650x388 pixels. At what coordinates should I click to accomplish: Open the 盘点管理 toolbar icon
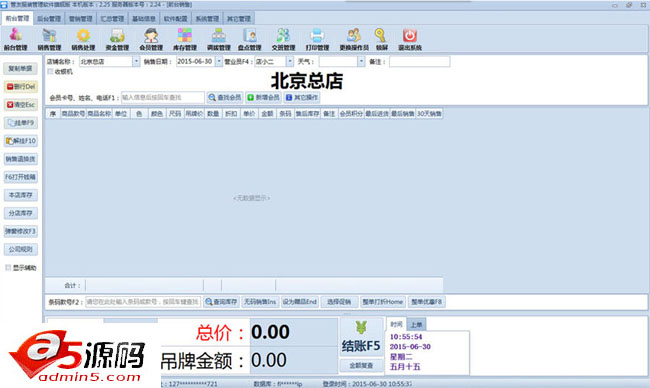(250, 39)
